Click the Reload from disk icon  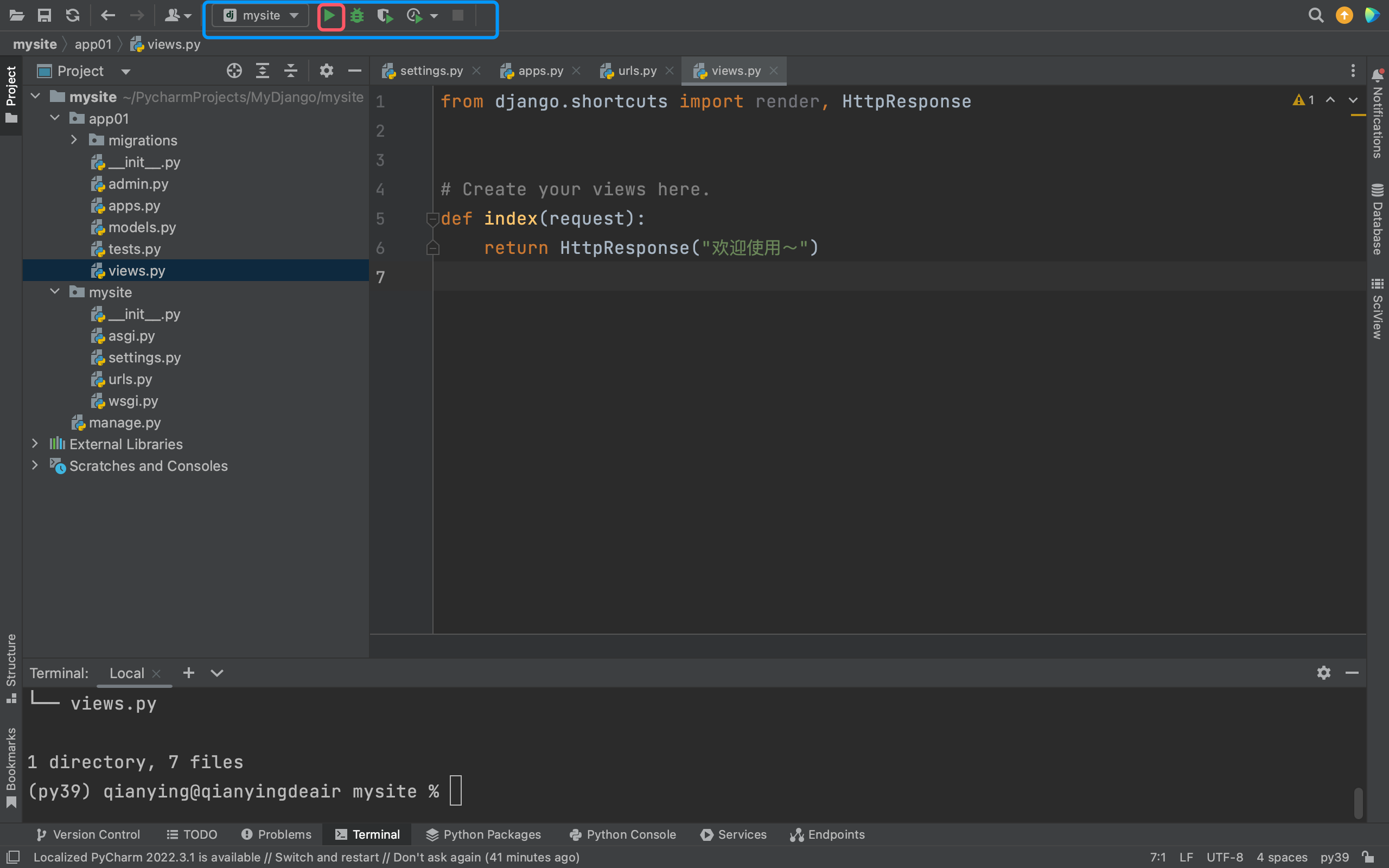72,16
